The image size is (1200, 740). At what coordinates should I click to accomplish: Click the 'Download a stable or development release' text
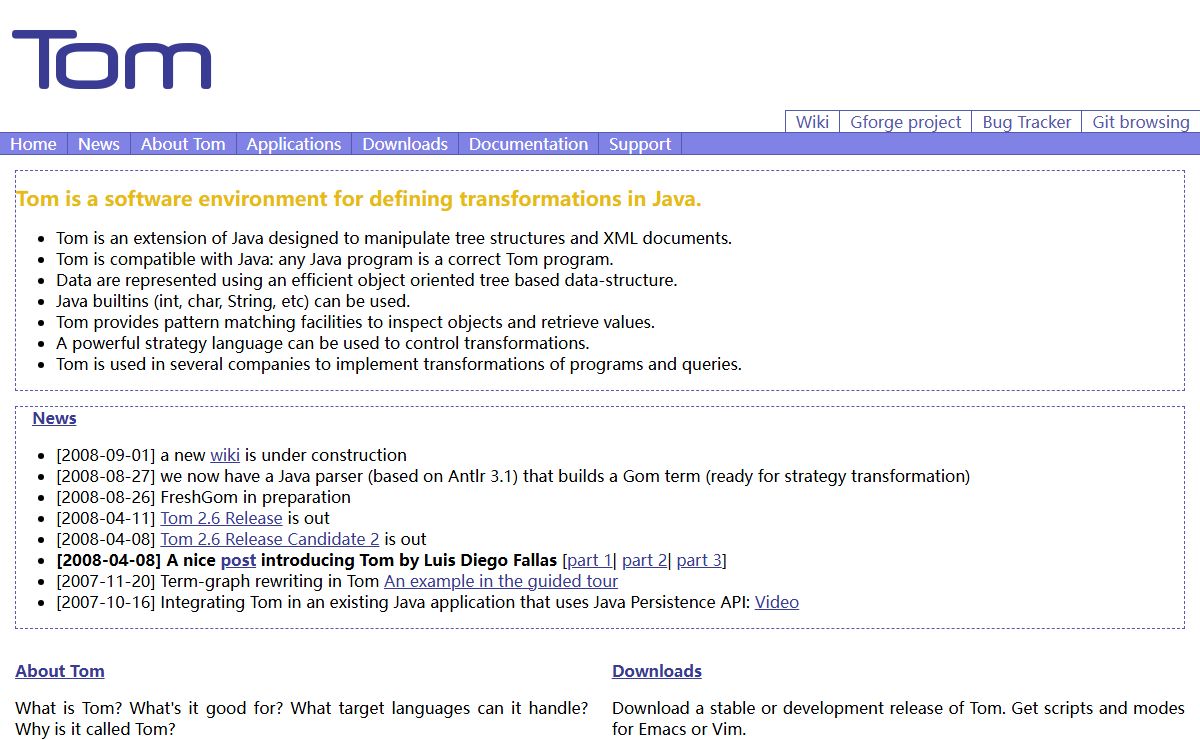click(898, 718)
